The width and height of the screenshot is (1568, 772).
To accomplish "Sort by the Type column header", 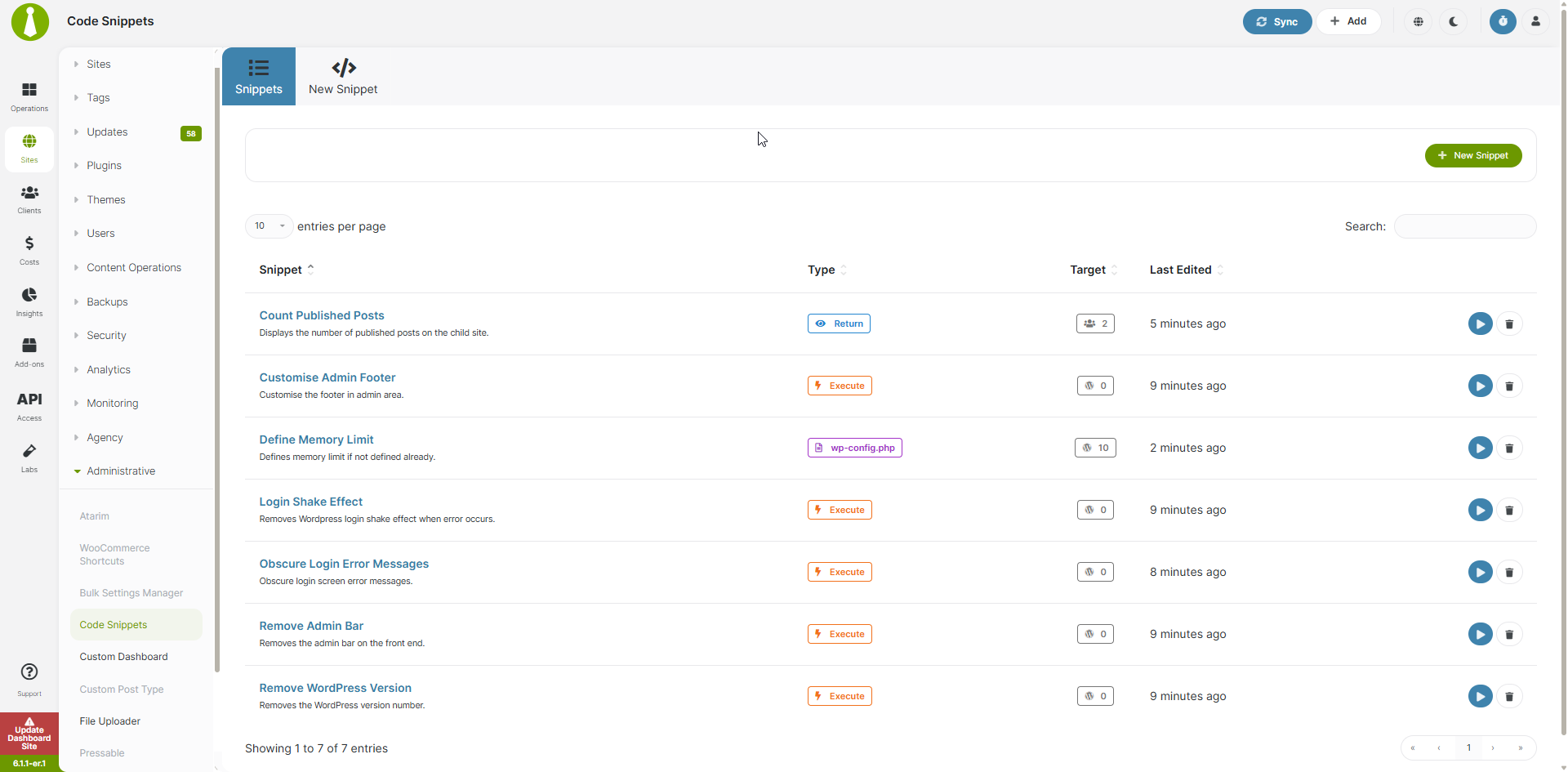I will 827,270.
